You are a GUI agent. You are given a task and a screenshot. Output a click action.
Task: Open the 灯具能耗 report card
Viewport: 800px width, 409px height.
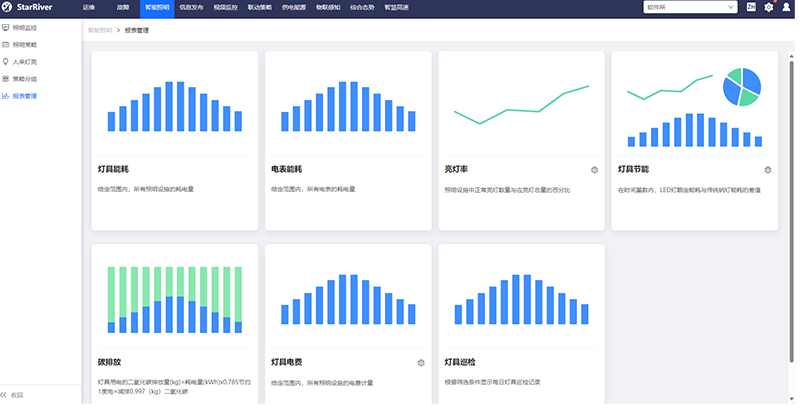click(x=174, y=139)
